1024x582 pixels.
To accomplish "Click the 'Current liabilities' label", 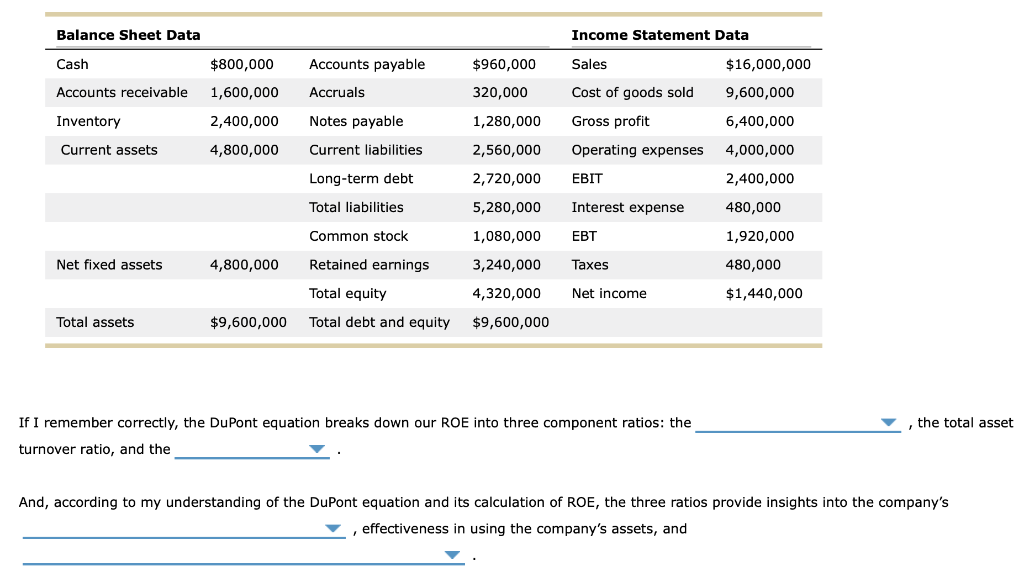I will pyautogui.click(x=366, y=150).
